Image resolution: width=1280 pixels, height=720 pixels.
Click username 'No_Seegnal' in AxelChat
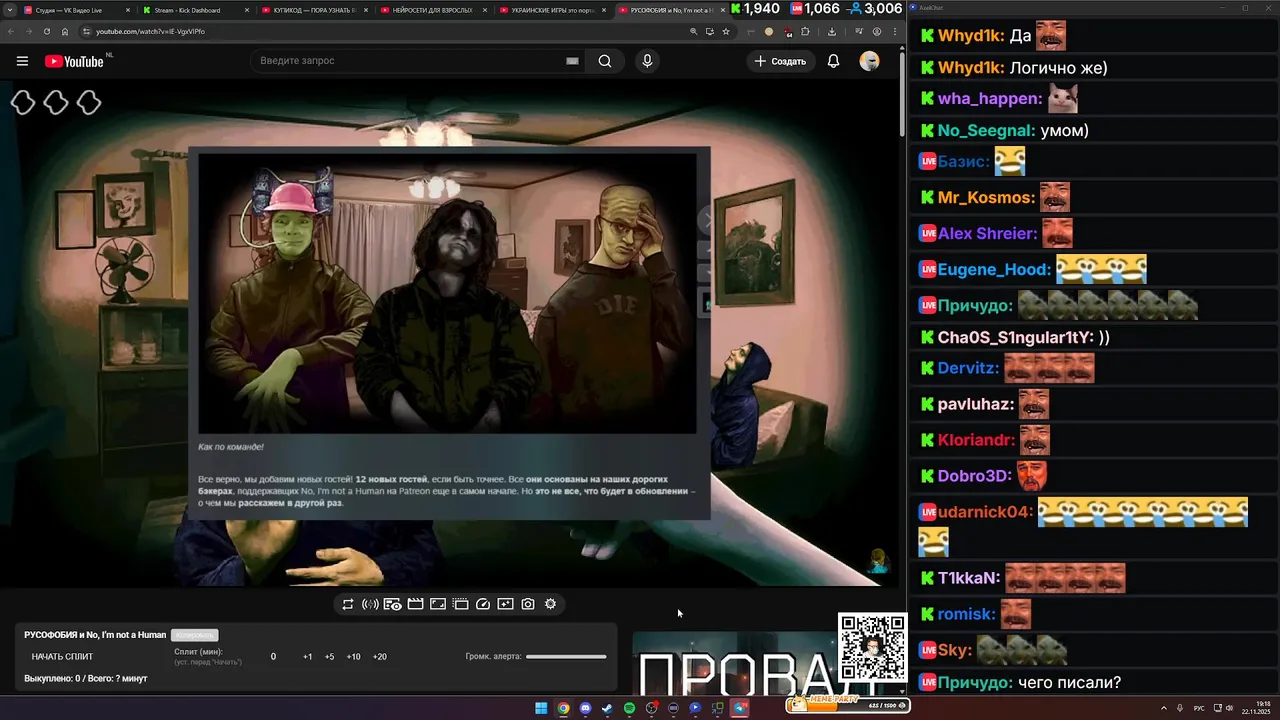point(986,131)
